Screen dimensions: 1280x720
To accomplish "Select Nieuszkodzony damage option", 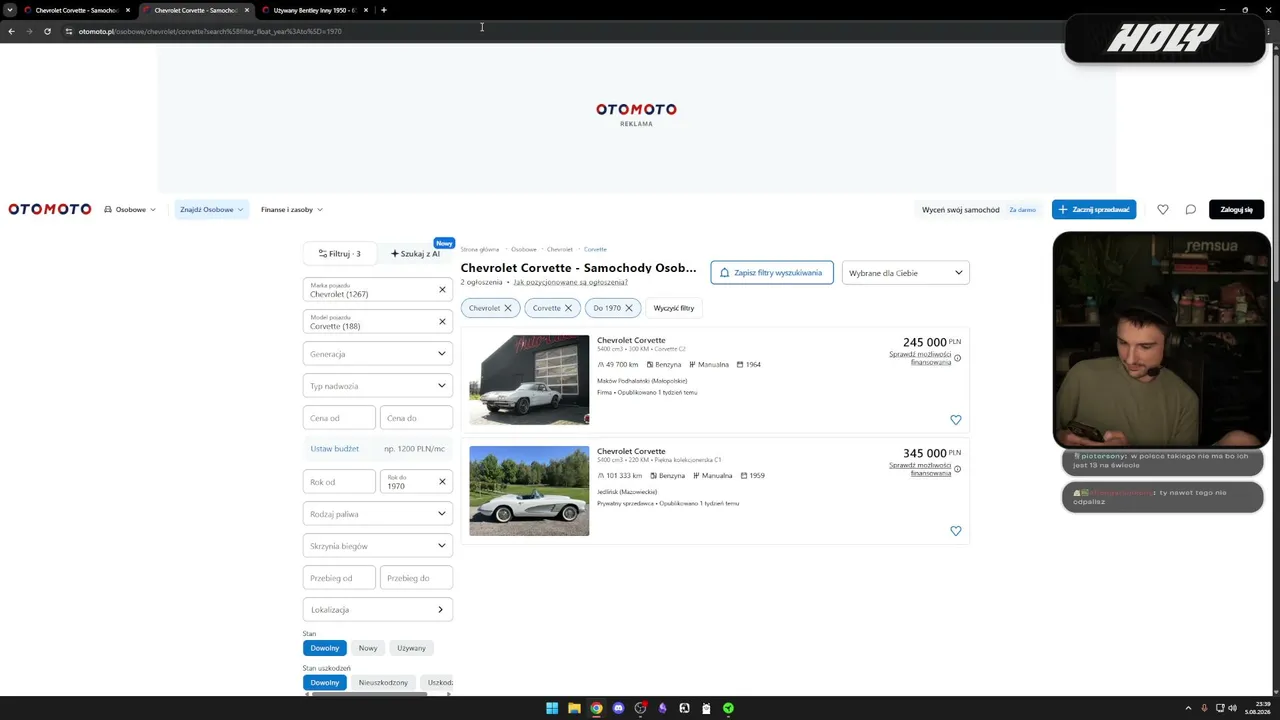I will tap(383, 682).
